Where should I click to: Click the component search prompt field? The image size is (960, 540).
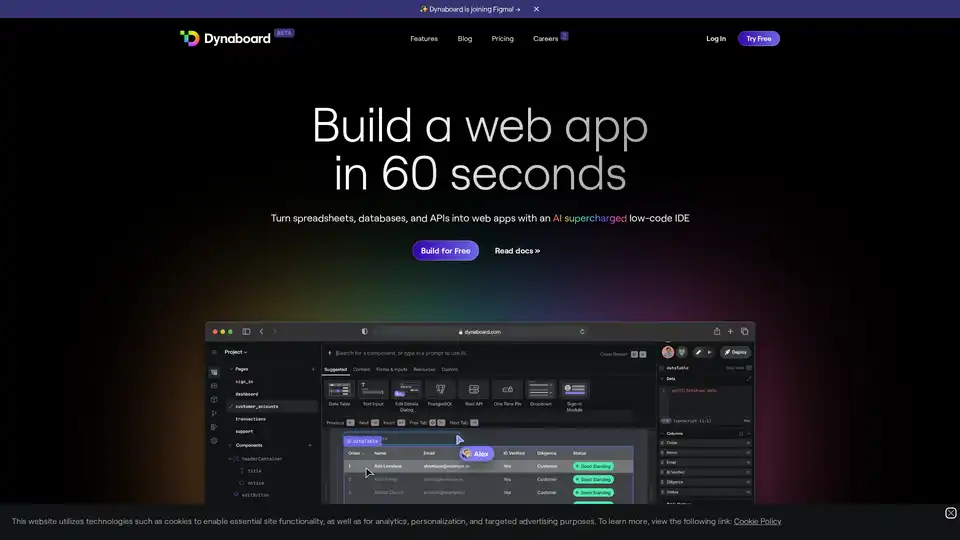click(460, 353)
